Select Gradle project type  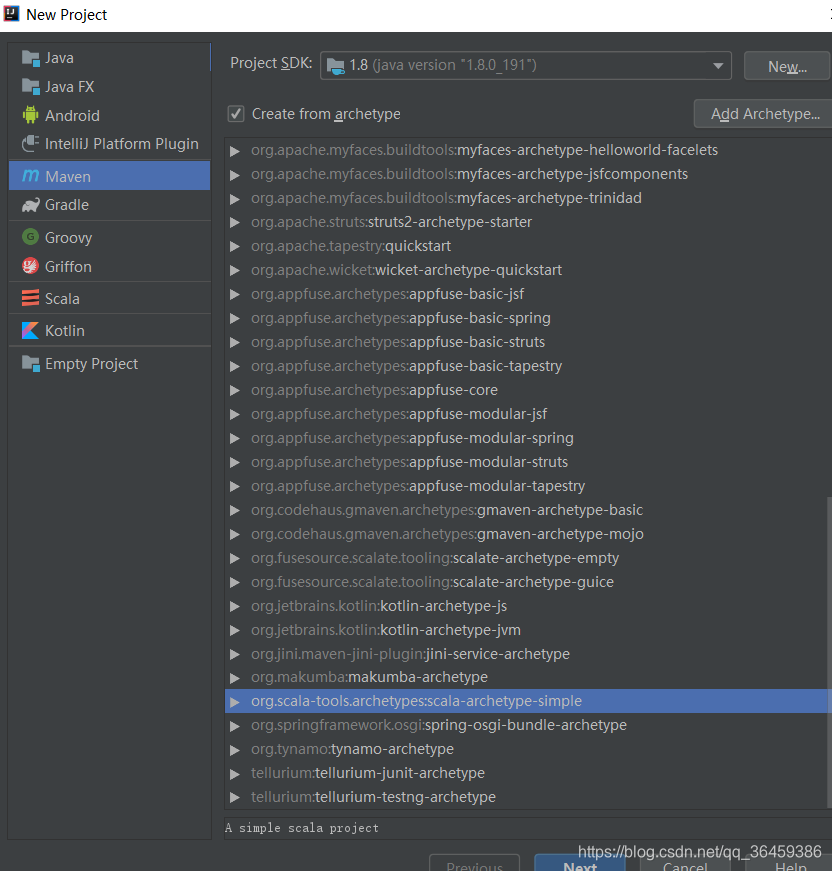tap(109, 205)
